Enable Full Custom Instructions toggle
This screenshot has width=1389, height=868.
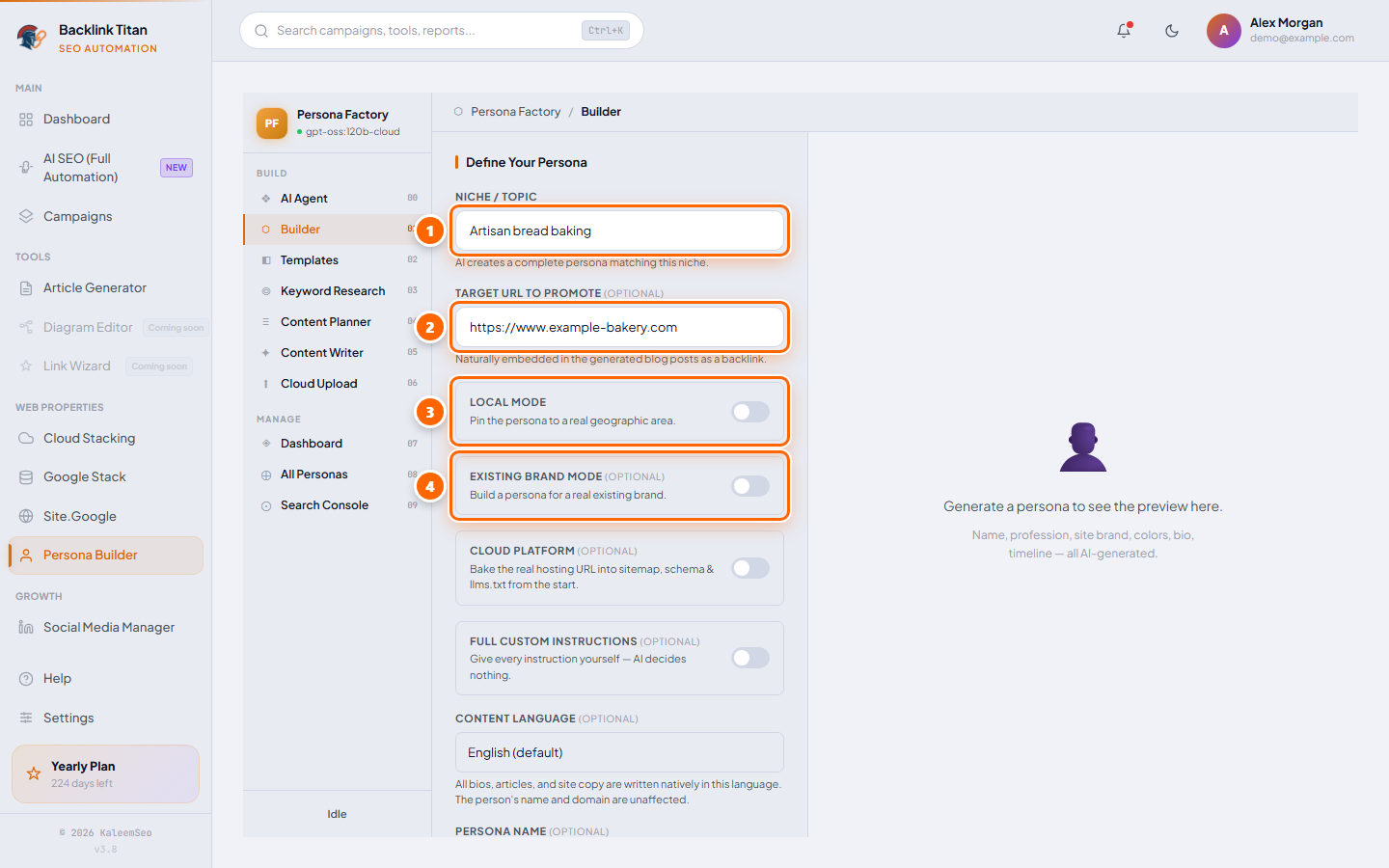750,658
